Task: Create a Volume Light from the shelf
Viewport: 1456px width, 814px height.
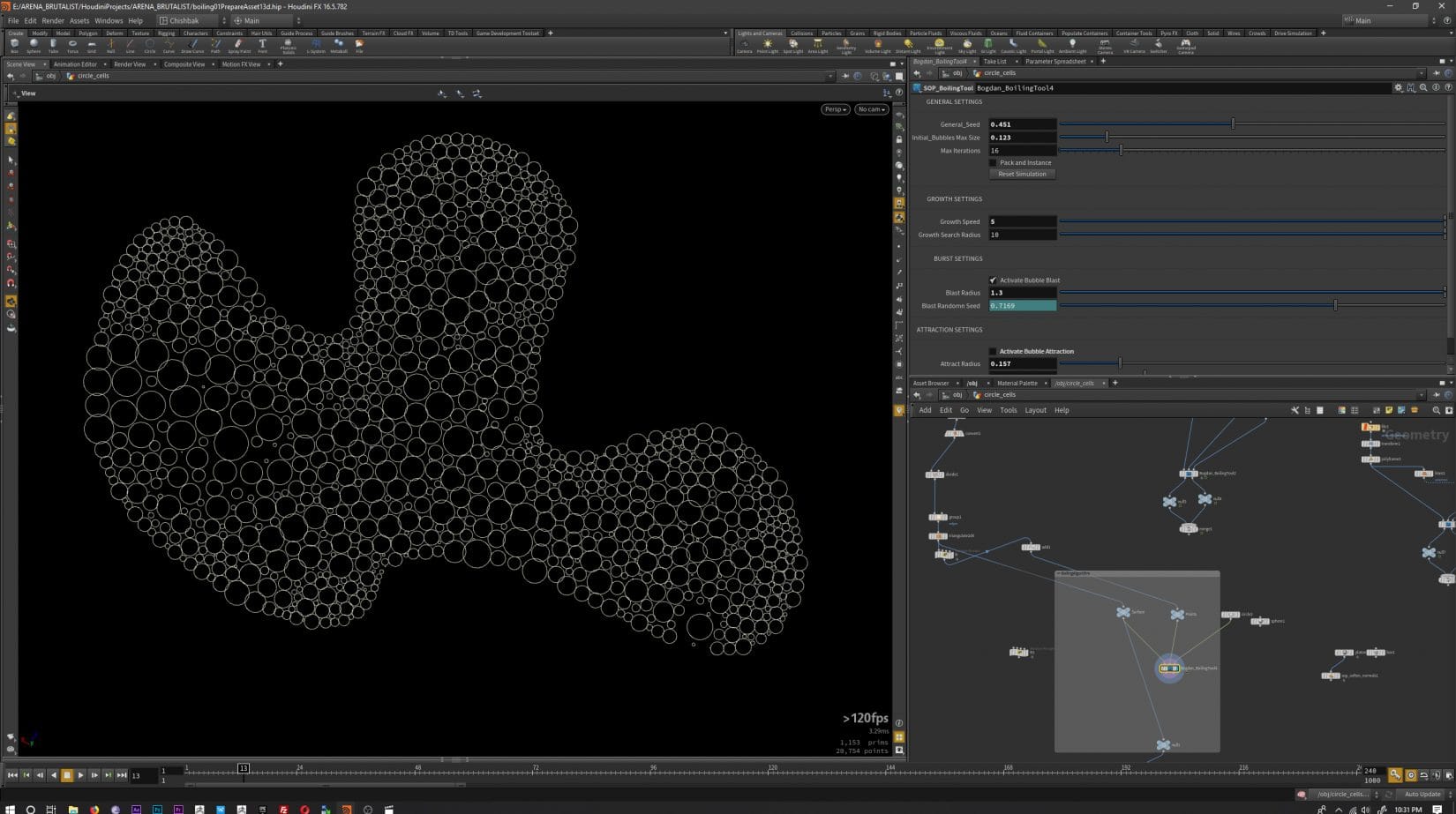Action: coord(877,44)
